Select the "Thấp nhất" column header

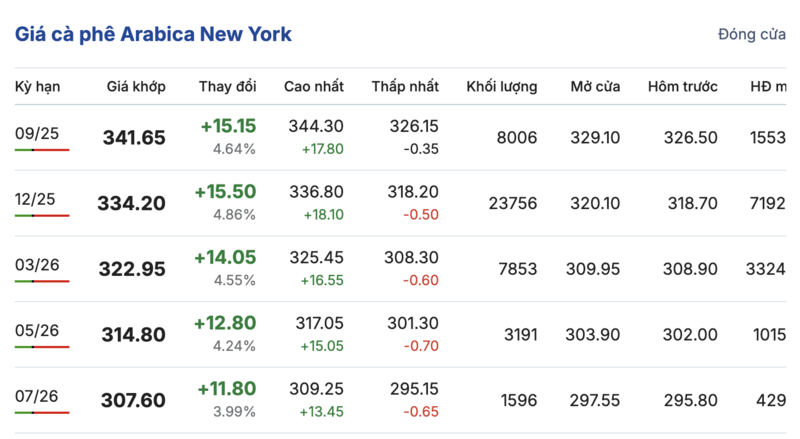tap(405, 87)
